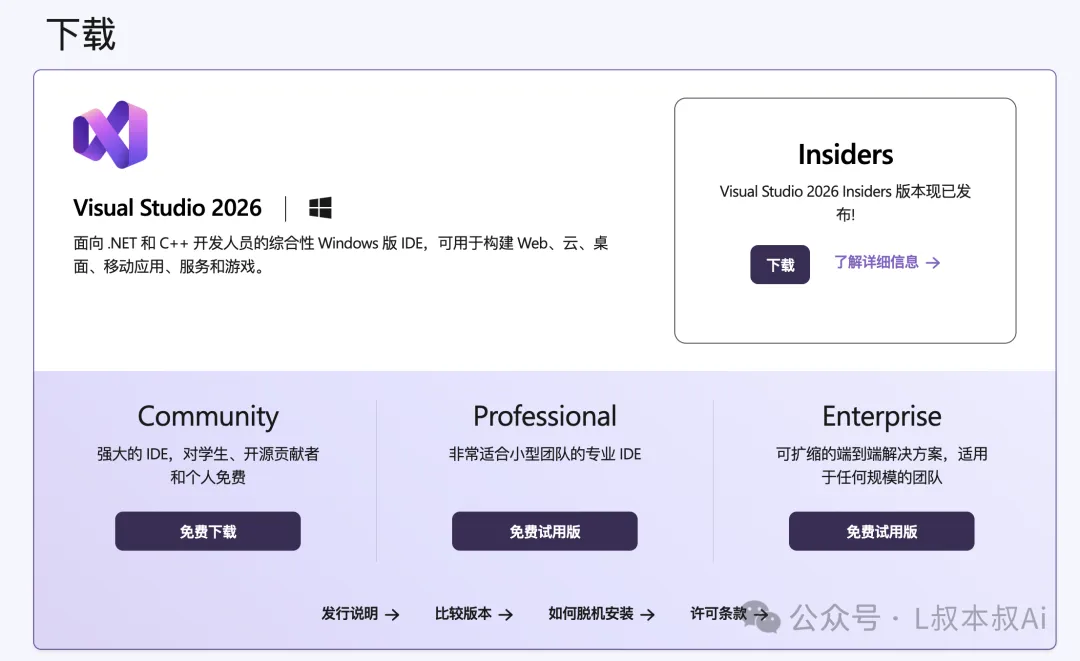Click the Community text '强大的 IDE，对学生、开源贡献者'

[208, 454]
